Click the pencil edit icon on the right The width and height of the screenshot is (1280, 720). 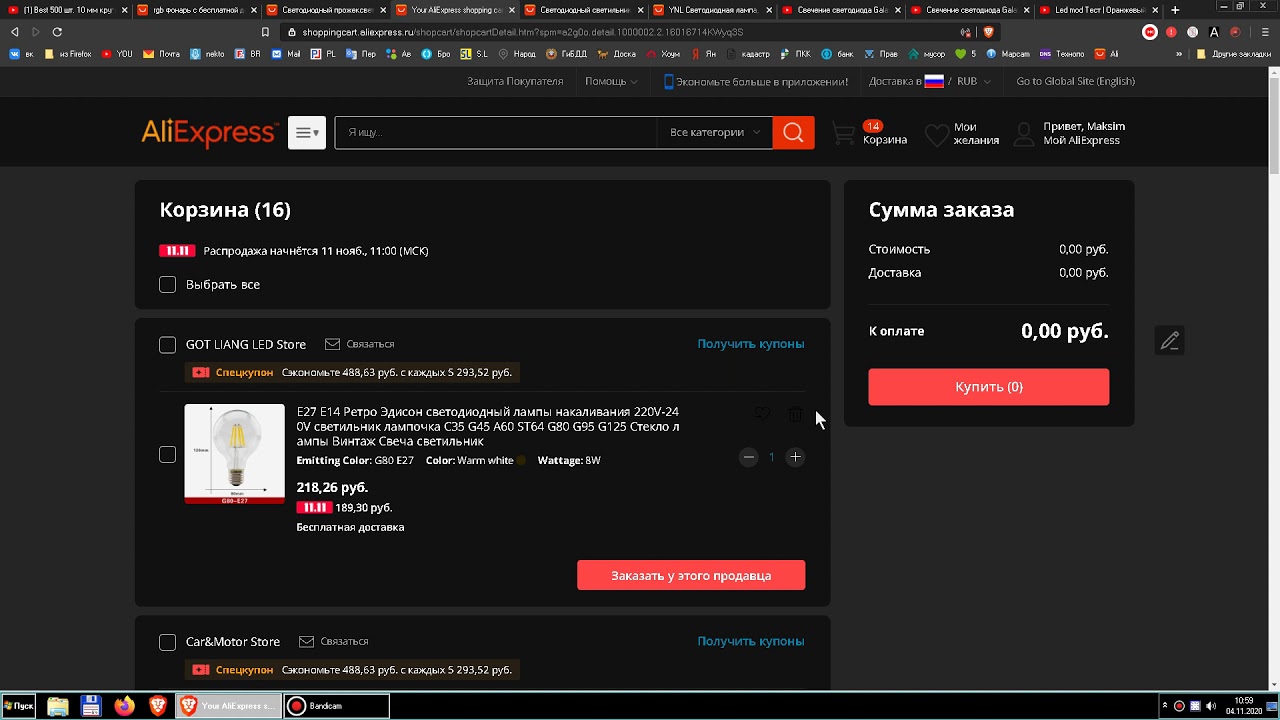point(1170,340)
